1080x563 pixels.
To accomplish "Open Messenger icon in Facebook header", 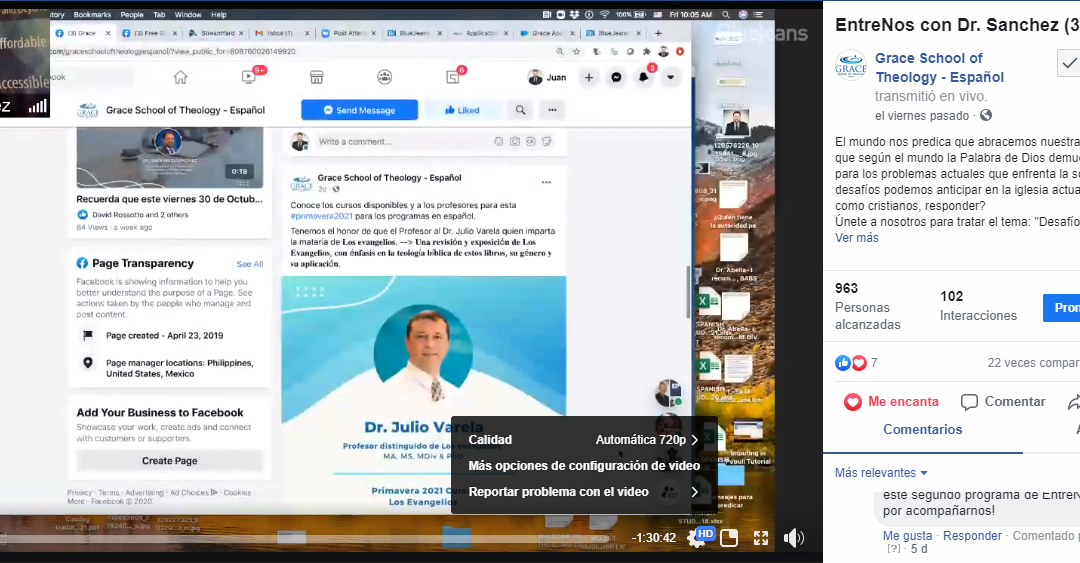I will point(616,77).
